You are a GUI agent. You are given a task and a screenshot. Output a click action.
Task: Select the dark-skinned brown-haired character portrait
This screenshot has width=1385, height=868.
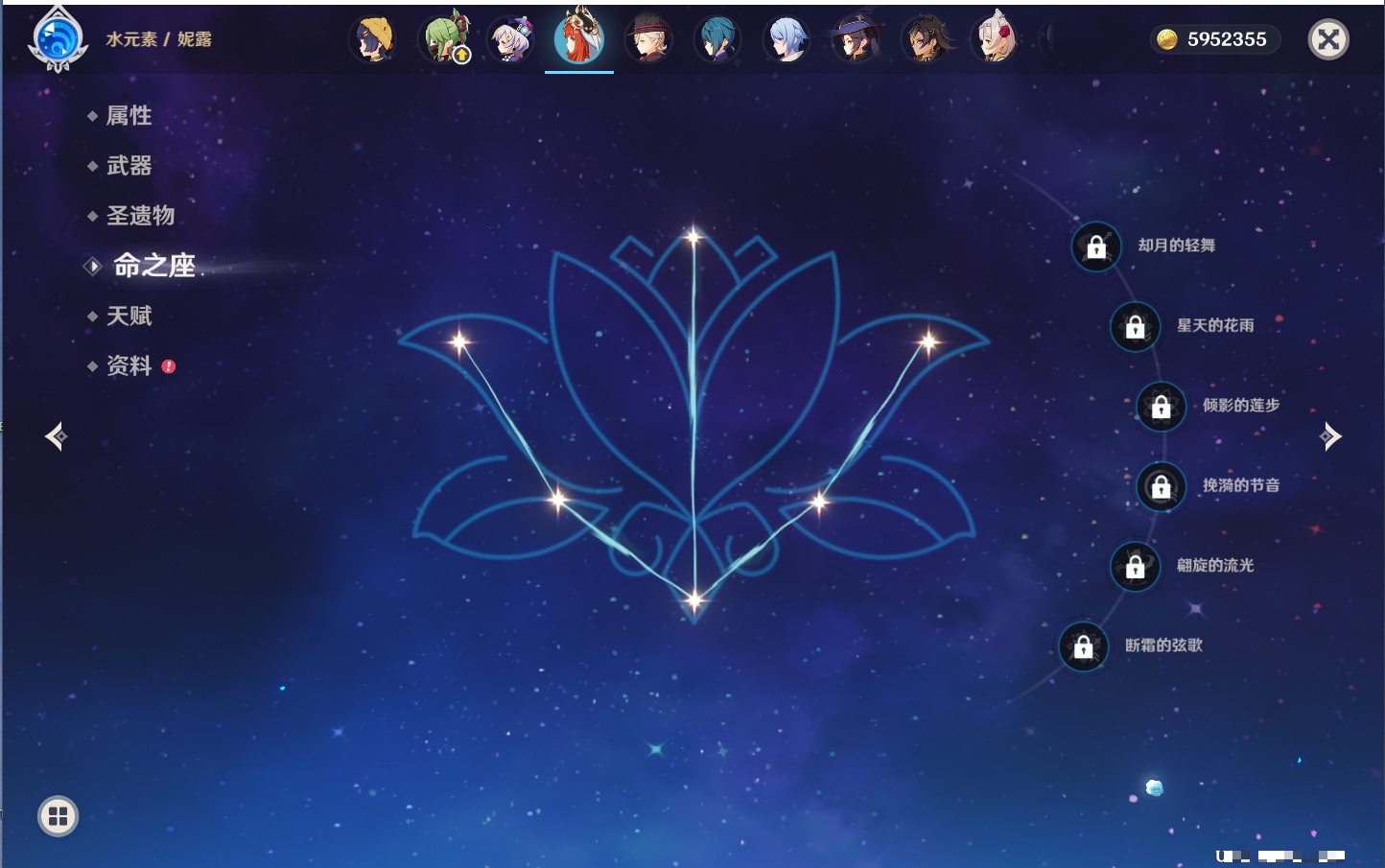tap(925, 39)
